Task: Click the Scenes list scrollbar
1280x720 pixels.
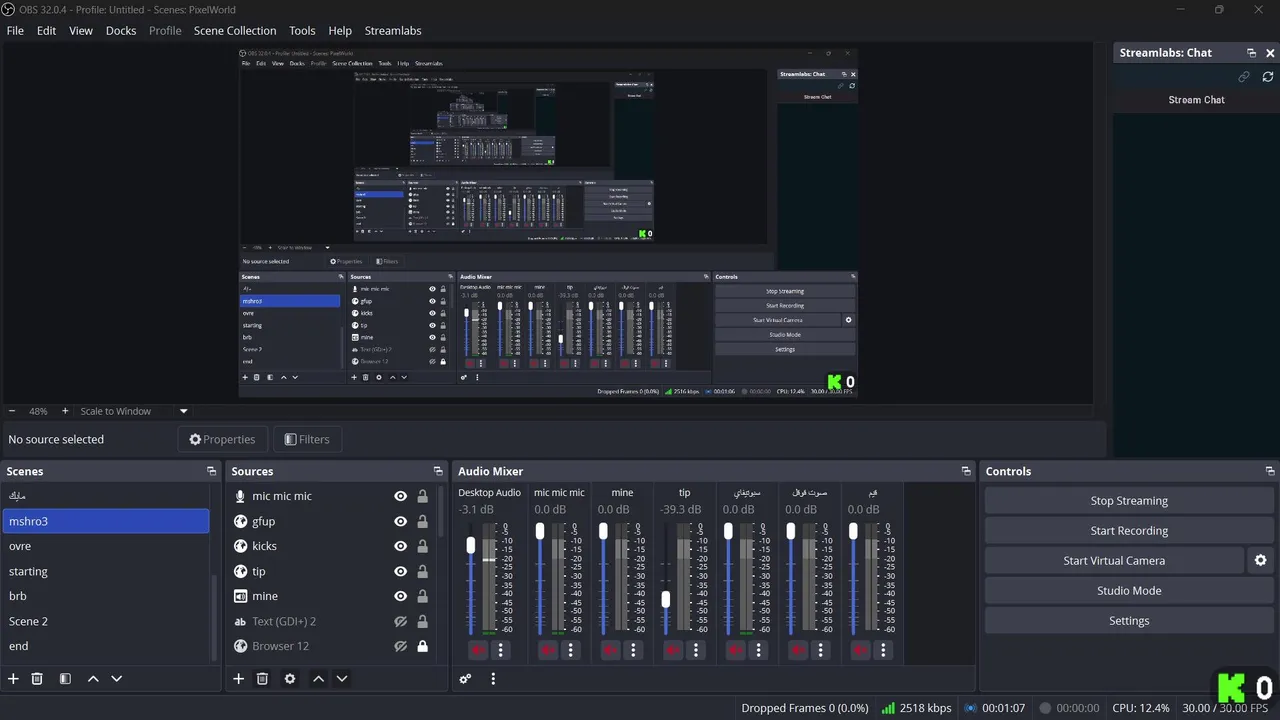Action: tap(214, 615)
